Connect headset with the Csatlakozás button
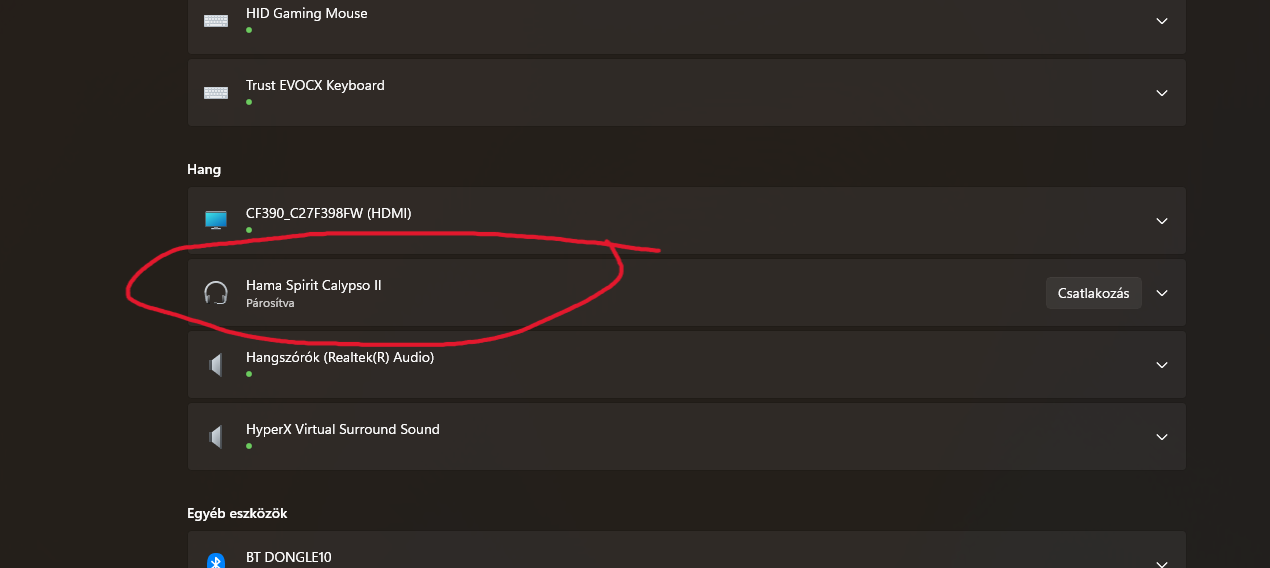Image resolution: width=1270 pixels, height=568 pixels. click(1094, 293)
